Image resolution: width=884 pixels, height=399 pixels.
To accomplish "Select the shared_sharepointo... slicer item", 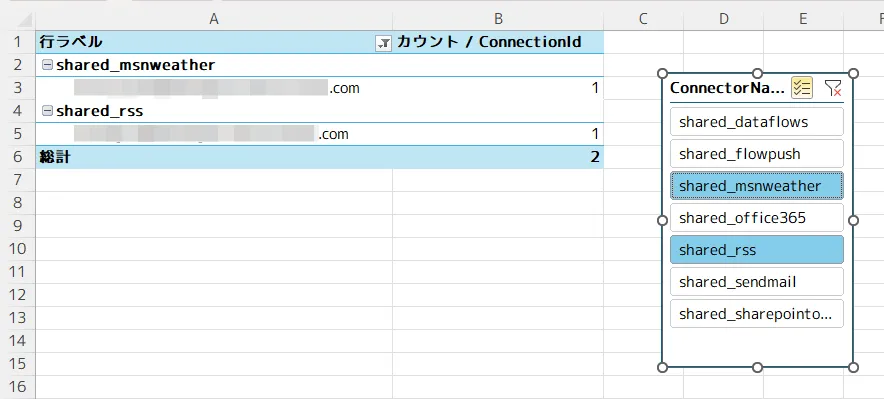I will tap(757, 314).
